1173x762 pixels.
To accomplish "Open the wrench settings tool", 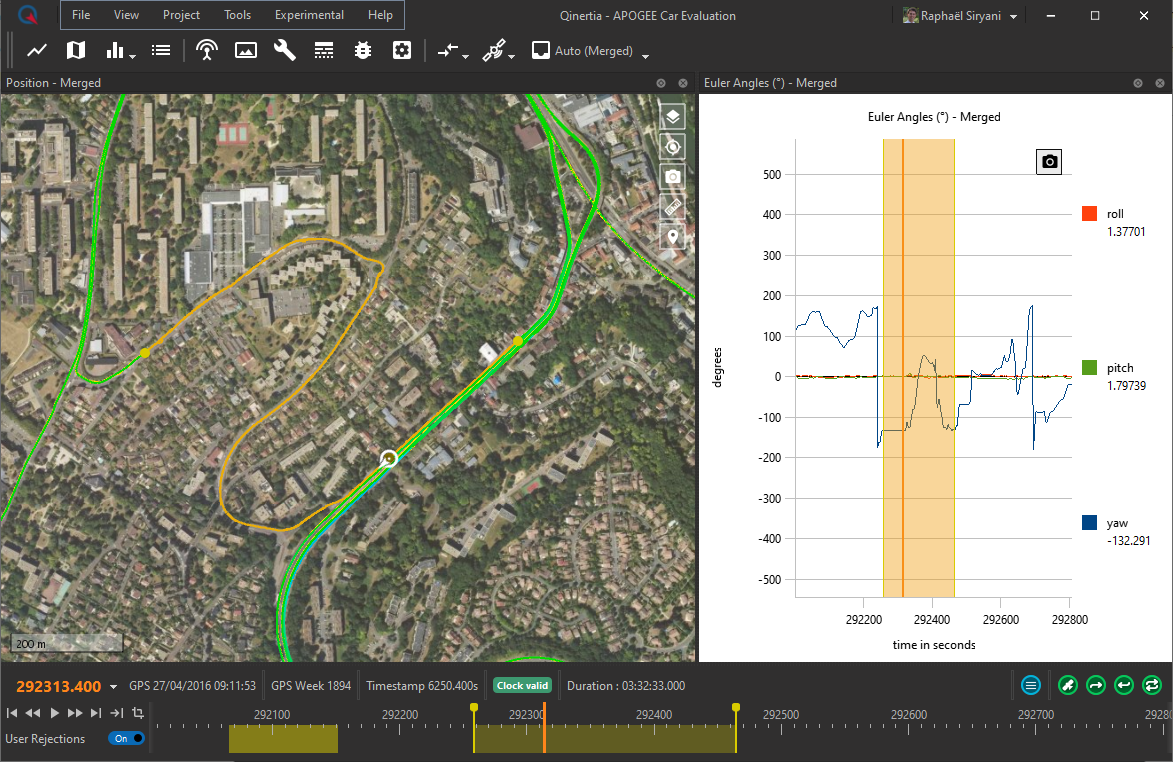I will coord(285,50).
